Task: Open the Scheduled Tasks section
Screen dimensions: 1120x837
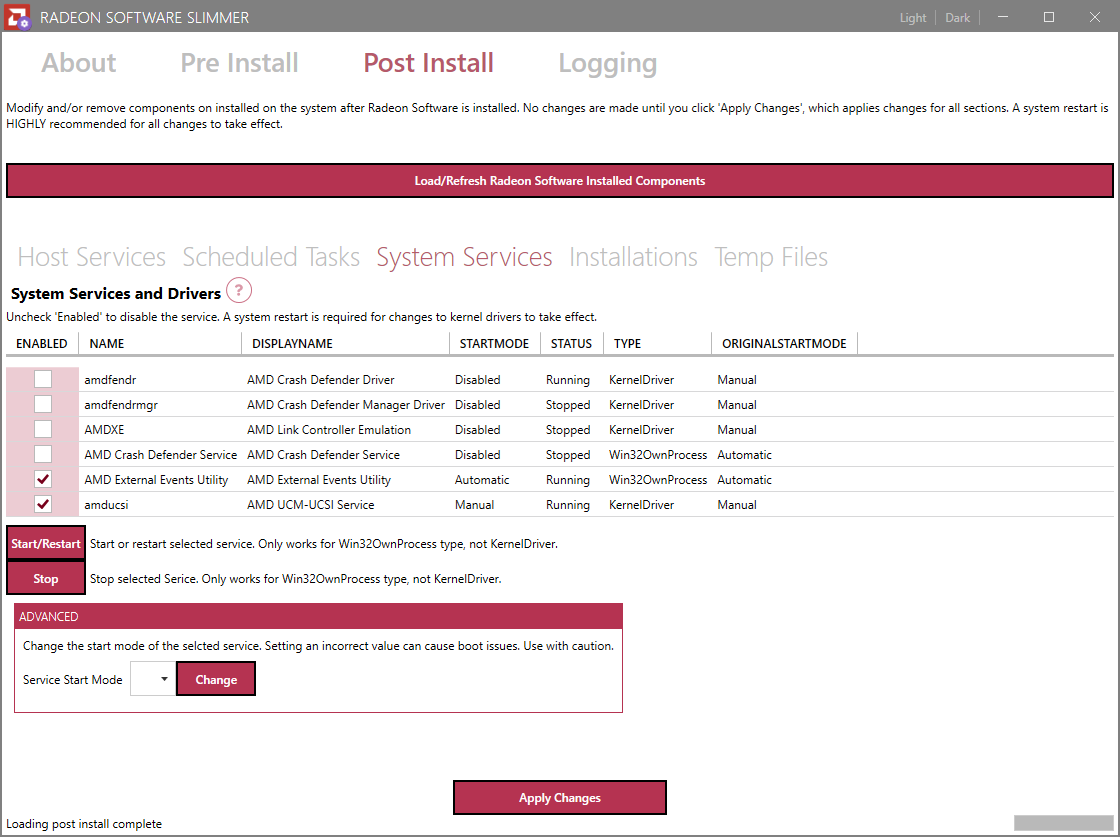Action: point(271,257)
